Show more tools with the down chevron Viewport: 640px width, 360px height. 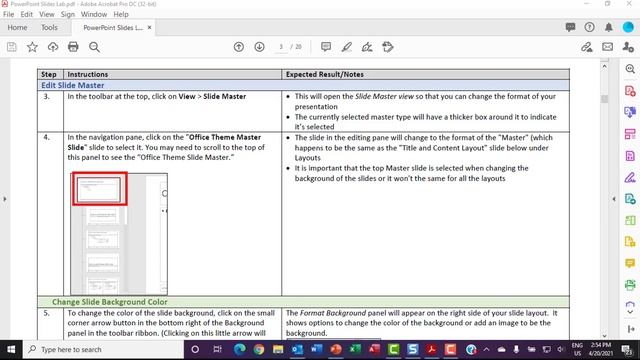click(630, 312)
